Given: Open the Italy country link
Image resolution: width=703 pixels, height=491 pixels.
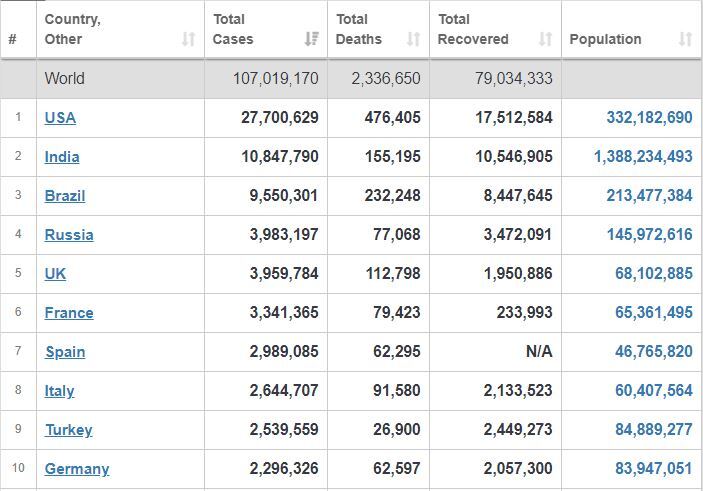Looking at the screenshot, I should (59, 391).
